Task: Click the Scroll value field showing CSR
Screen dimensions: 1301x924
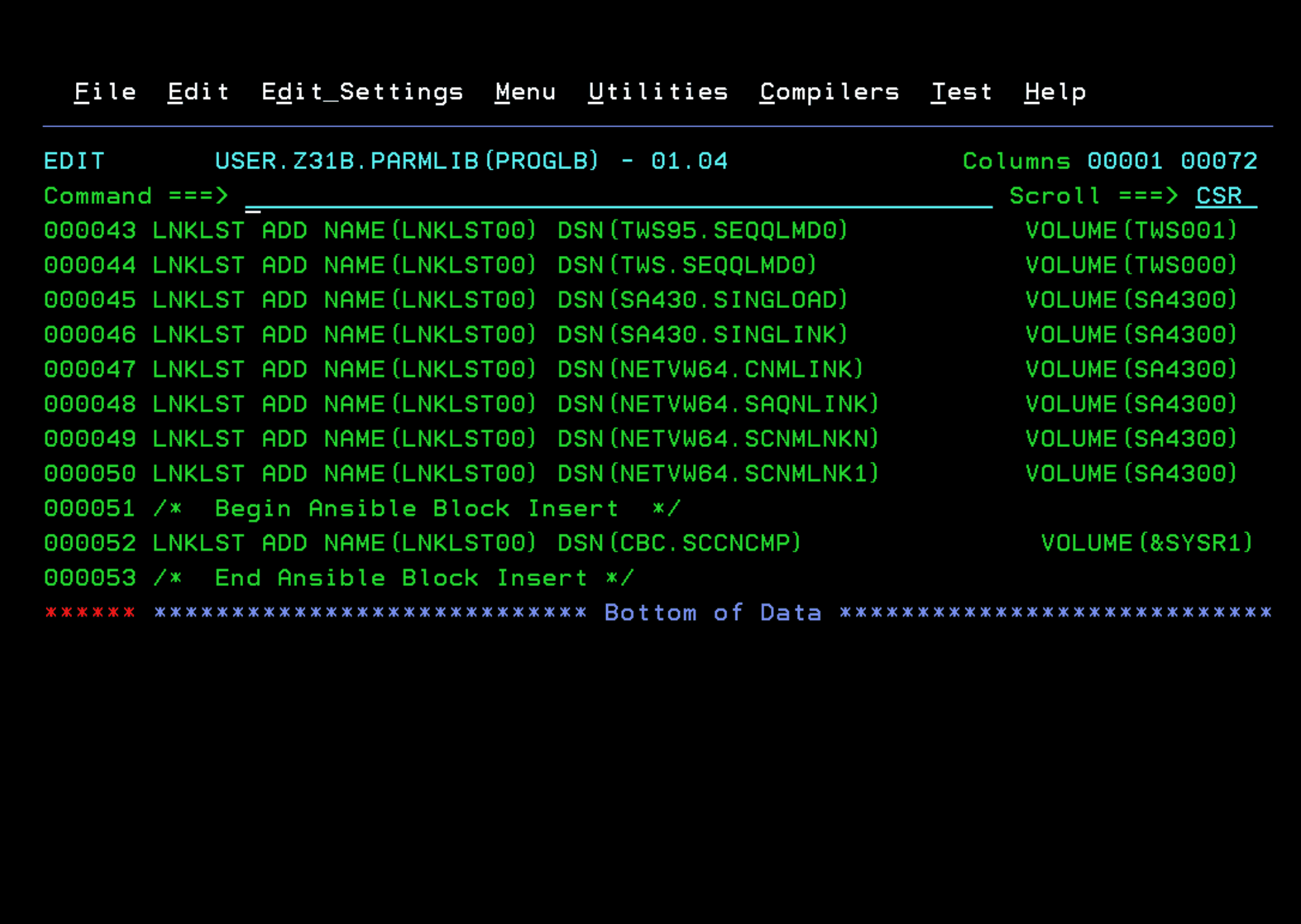Action: 1219,196
